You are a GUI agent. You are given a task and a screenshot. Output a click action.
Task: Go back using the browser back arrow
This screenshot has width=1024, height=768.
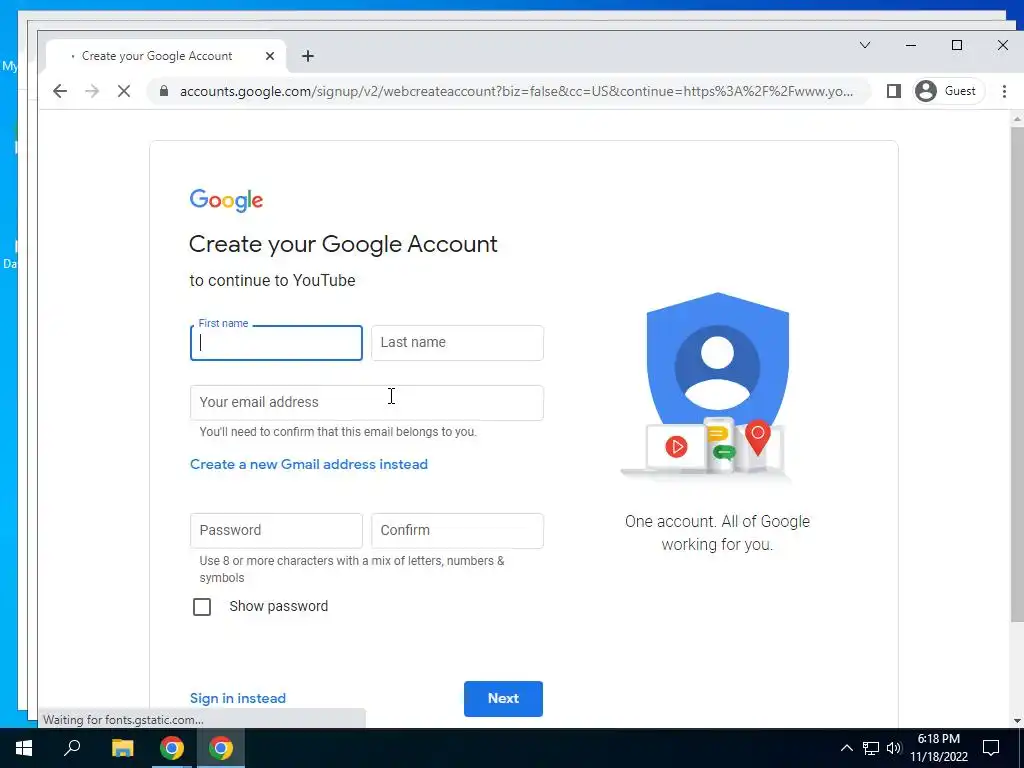pyautogui.click(x=60, y=91)
